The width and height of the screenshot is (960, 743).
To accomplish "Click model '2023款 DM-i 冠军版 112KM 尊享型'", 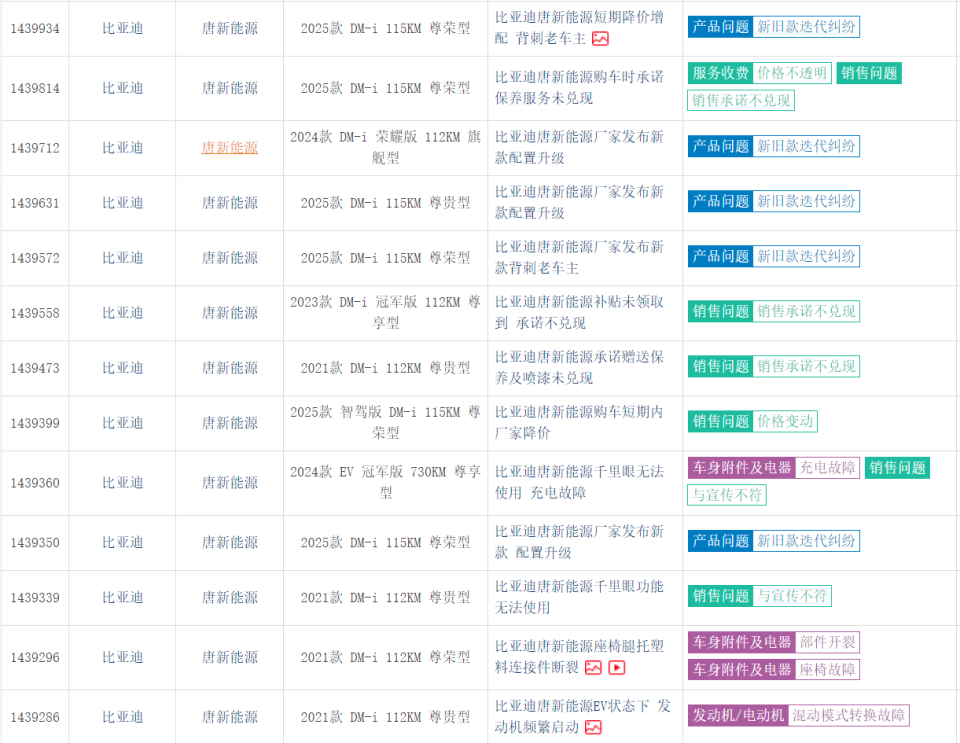I will pos(385,313).
